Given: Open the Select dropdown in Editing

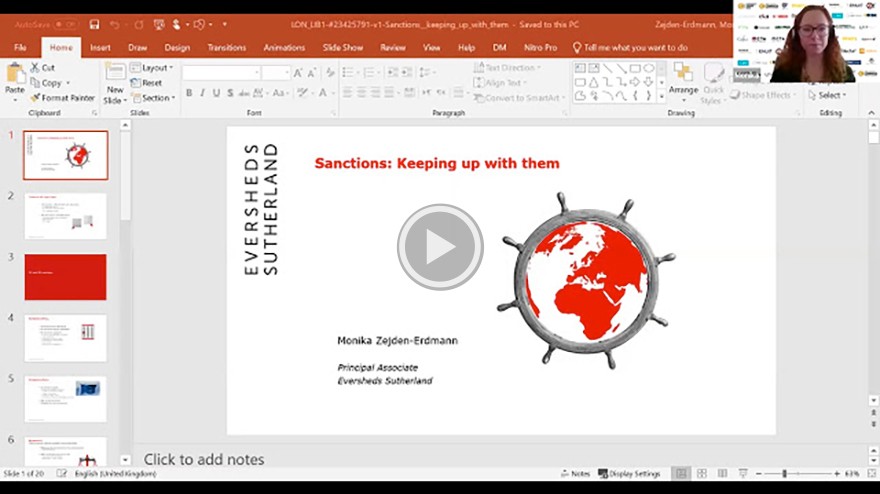Looking at the screenshot, I should pyautogui.click(x=827, y=95).
